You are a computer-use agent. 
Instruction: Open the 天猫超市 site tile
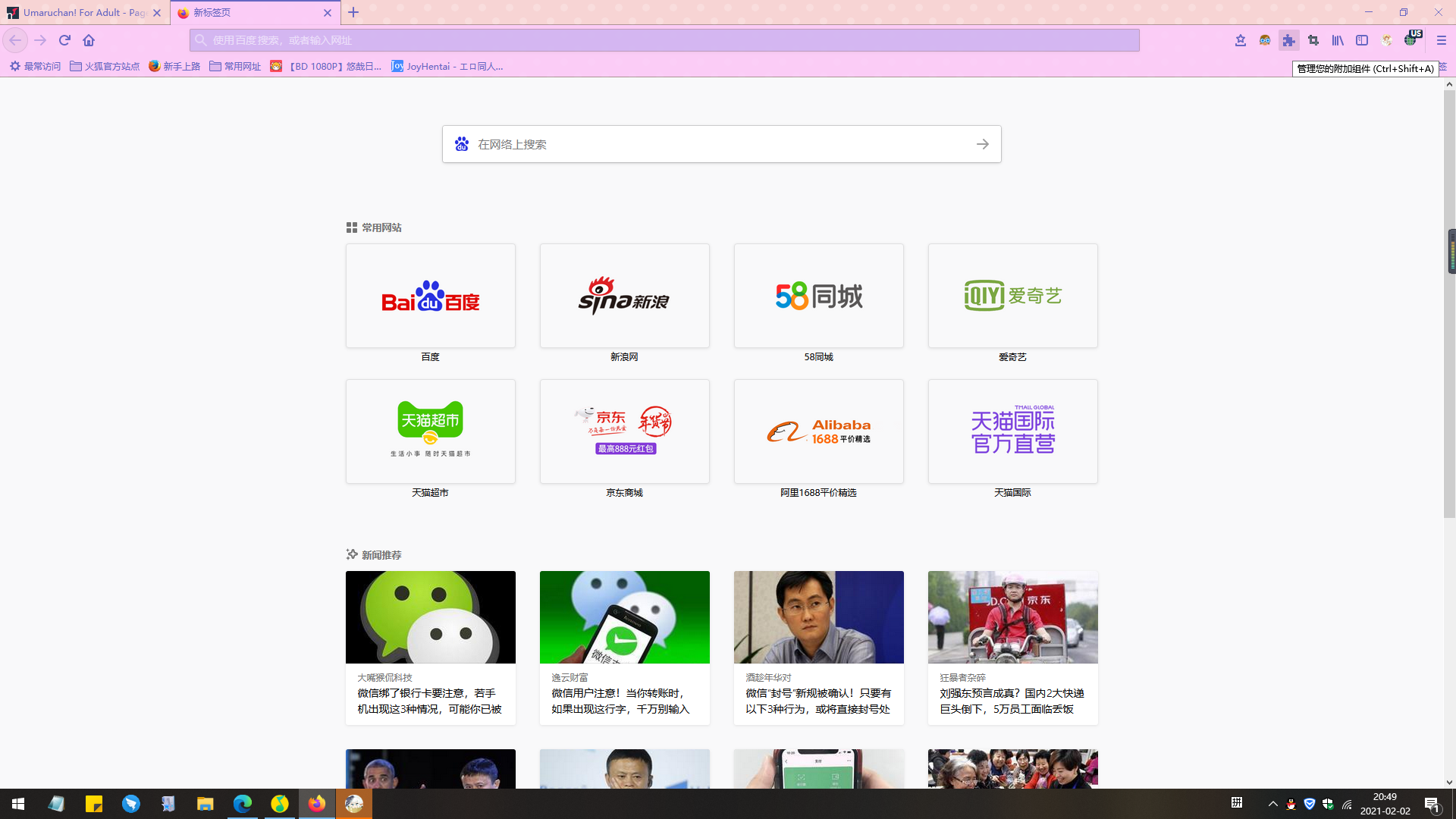(431, 431)
